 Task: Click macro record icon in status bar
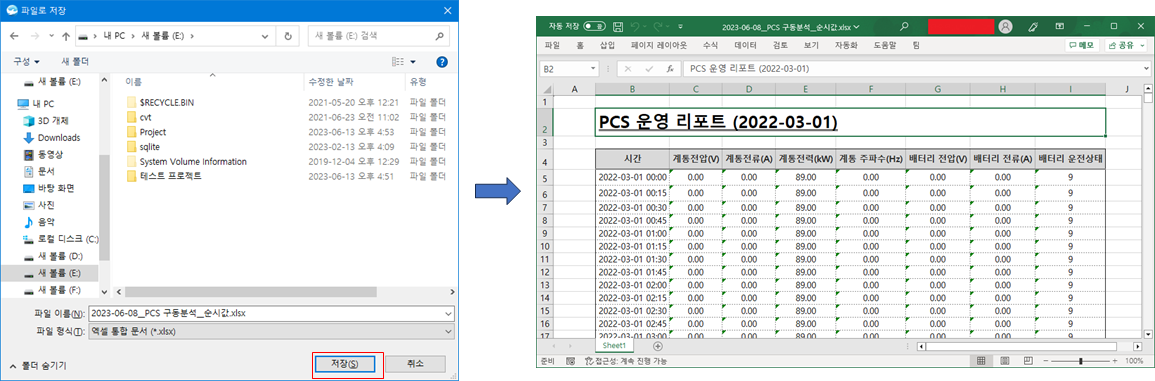pos(570,361)
